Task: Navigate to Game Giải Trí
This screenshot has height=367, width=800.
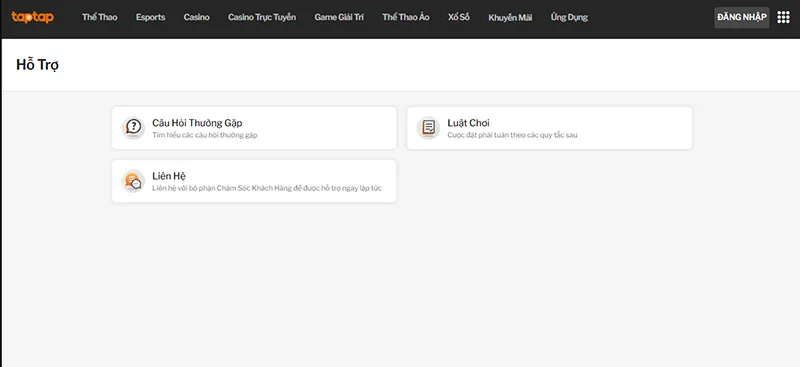Action: tap(339, 17)
